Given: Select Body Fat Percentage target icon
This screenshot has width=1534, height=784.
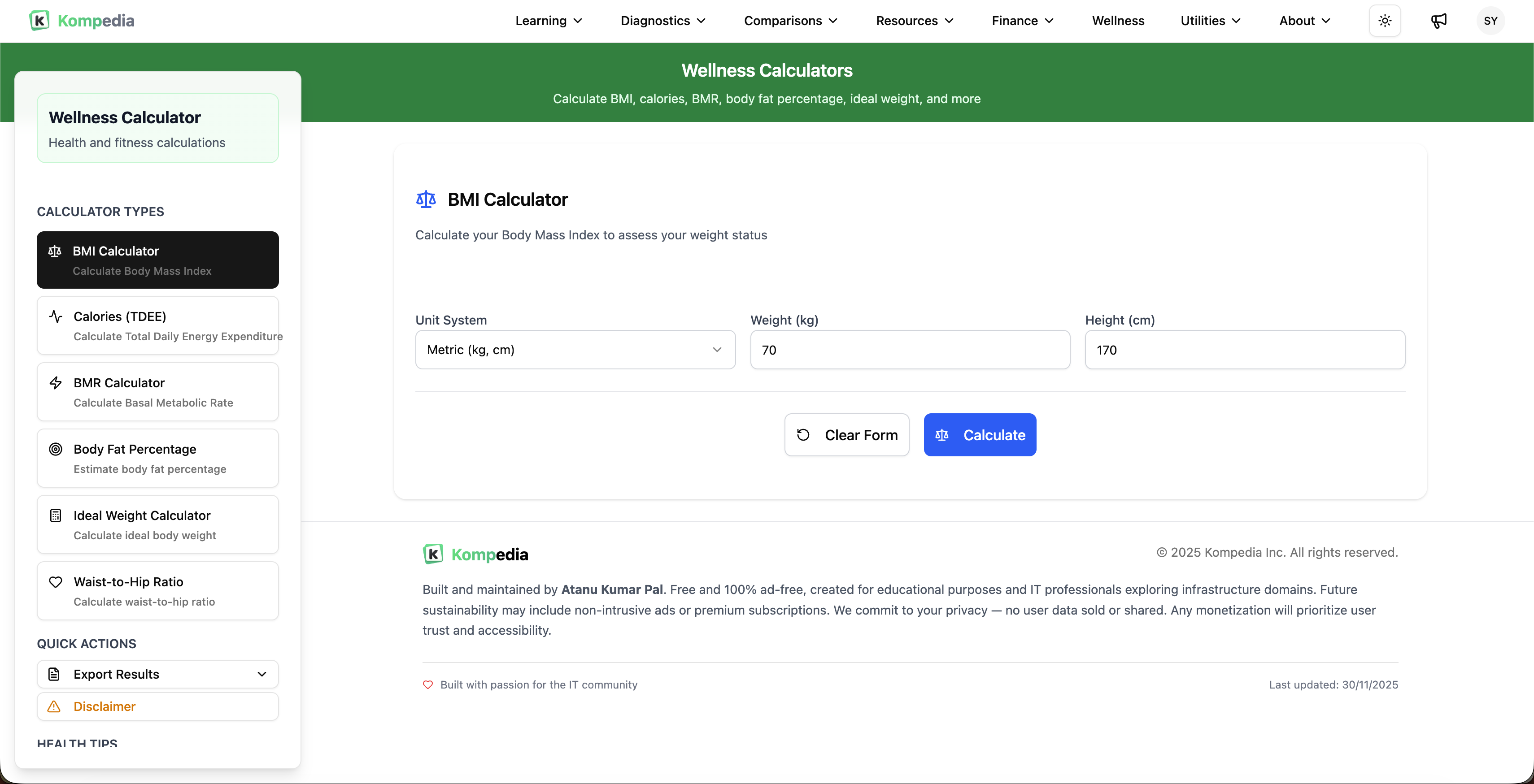Looking at the screenshot, I should [55, 450].
